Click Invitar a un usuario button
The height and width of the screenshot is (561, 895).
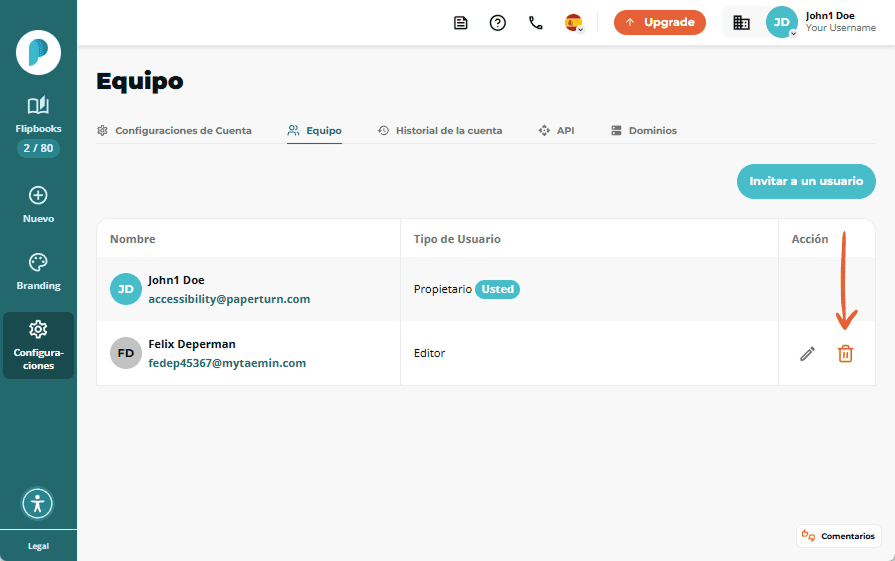(806, 181)
